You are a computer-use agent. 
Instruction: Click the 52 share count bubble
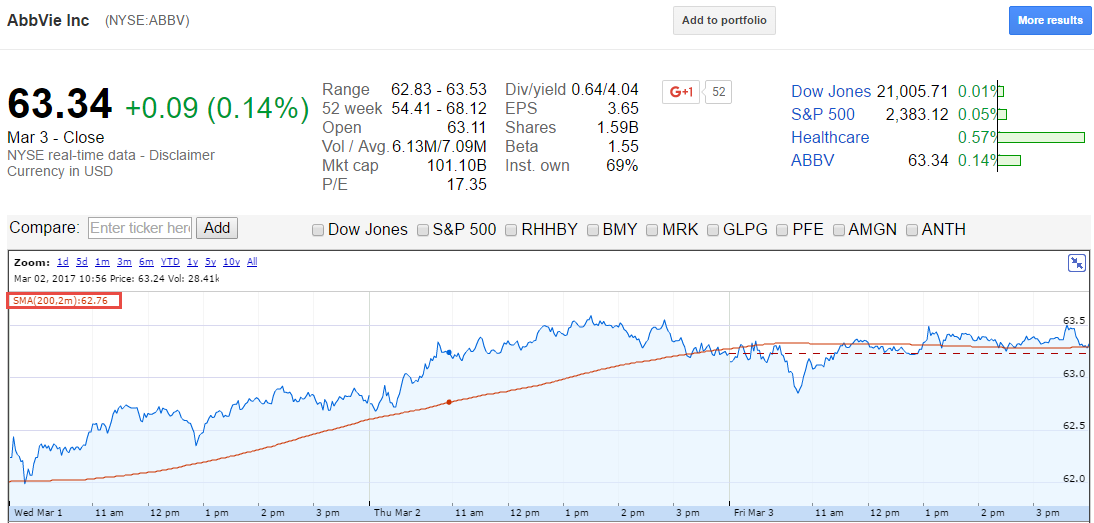click(x=718, y=91)
